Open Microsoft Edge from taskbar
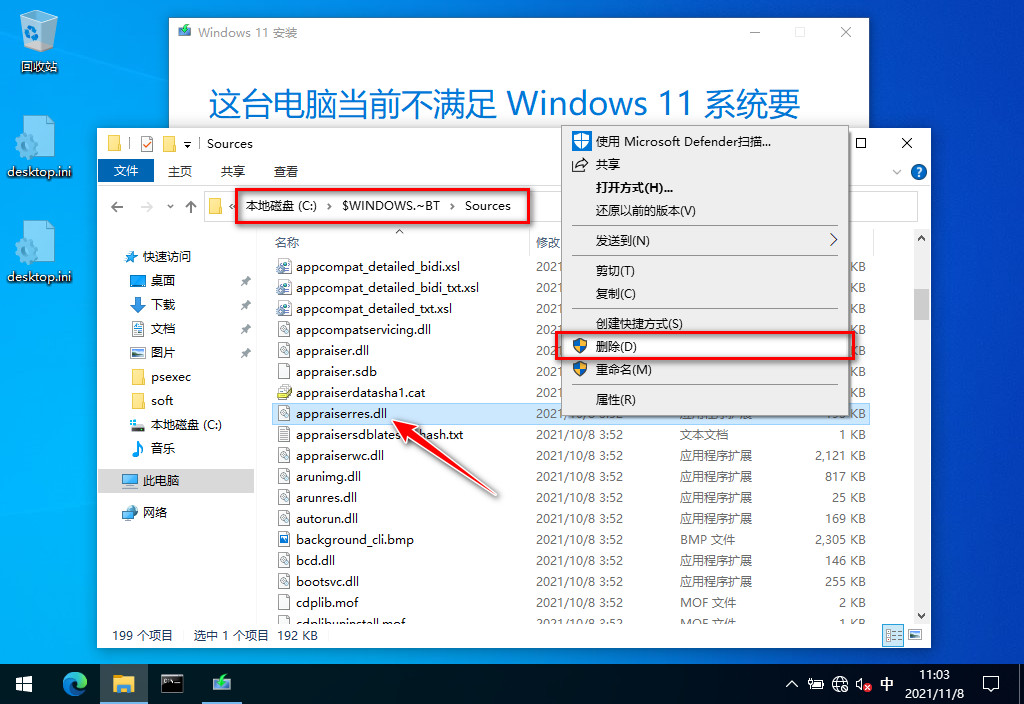The width and height of the screenshot is (1024, 704). [74, 684]
